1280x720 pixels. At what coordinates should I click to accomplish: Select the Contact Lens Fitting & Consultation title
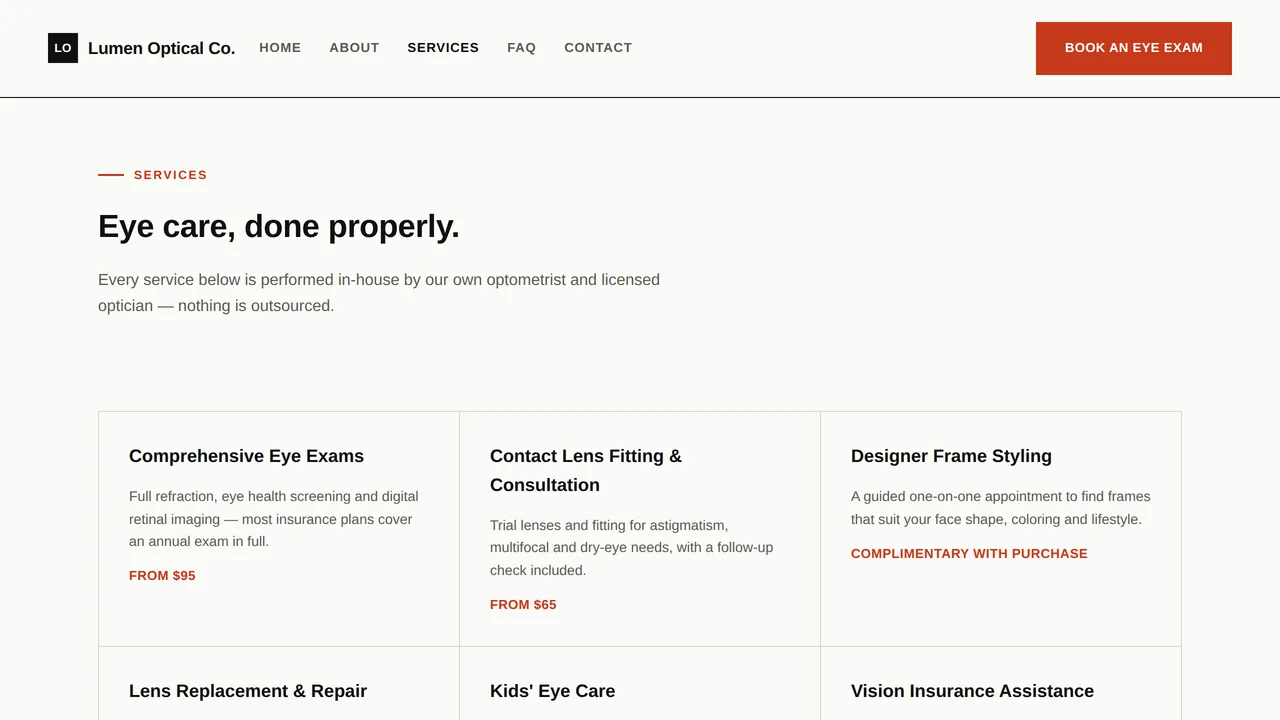[586, 470]
